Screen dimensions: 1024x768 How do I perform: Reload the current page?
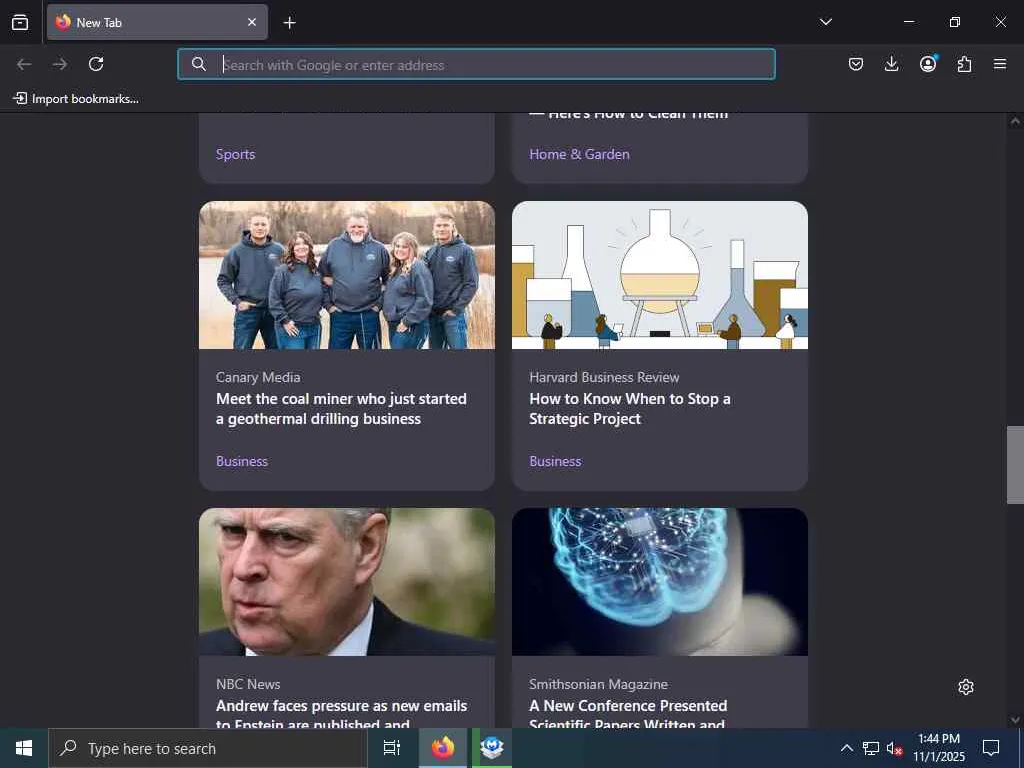coord(96,64)
